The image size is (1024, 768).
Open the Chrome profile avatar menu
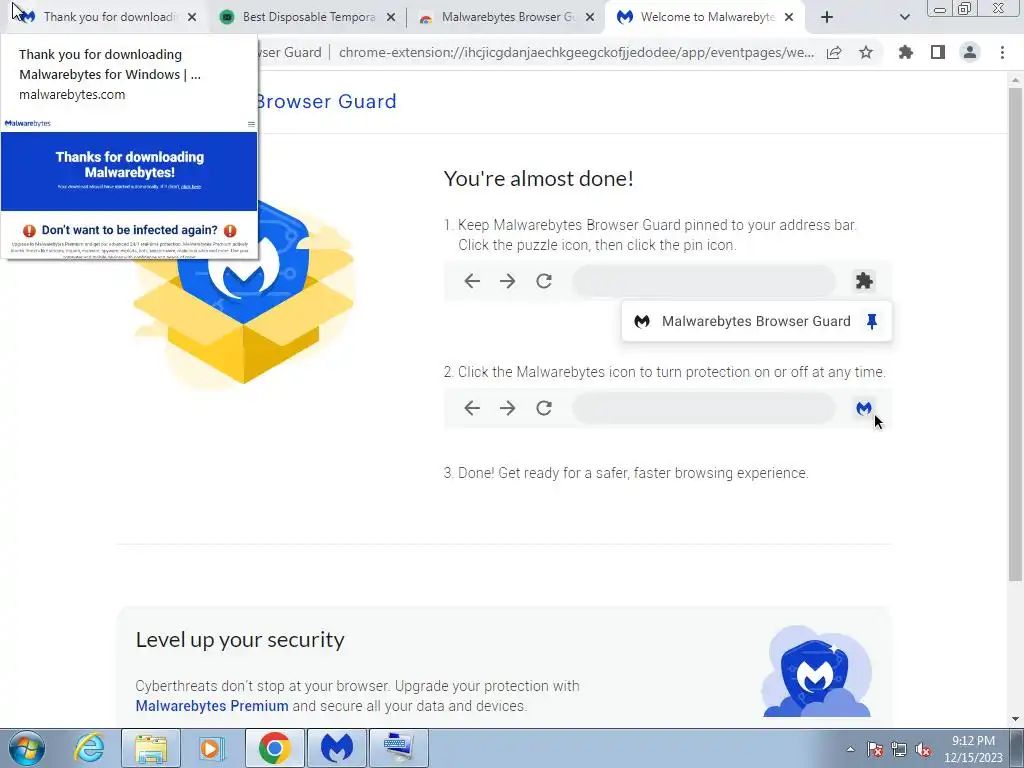[x=970, y=53]
